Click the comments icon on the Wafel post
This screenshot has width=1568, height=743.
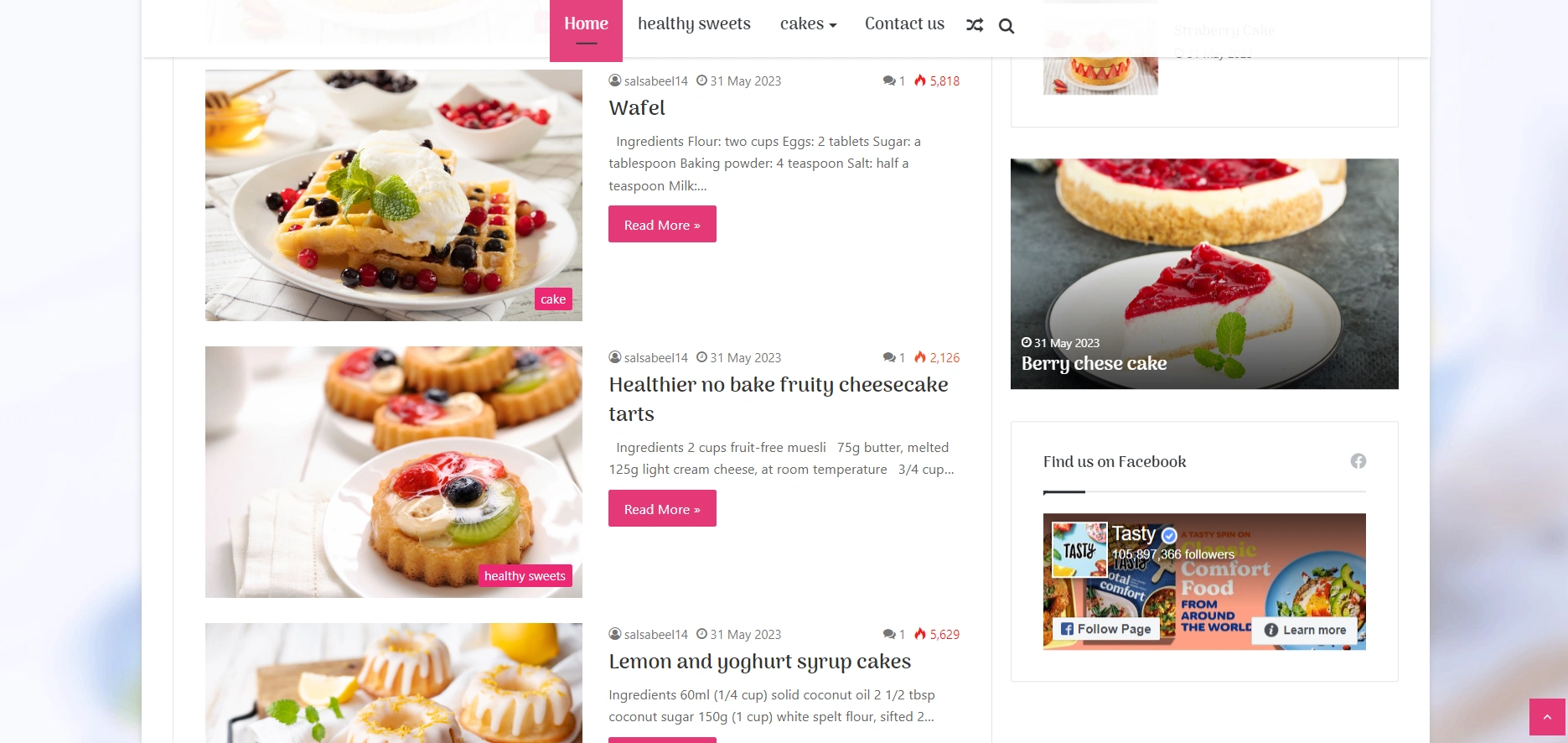tap(888, 81)
